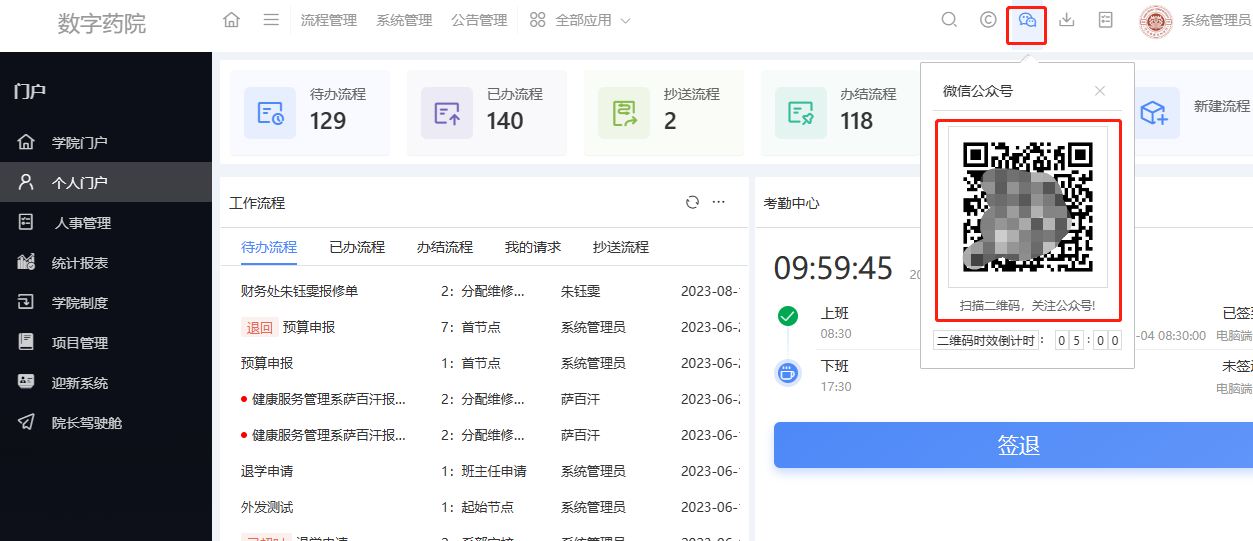The height and width of the screenshot is (541, 1253).
Task: Click the 新建流程 label
Action: [1222, 106]
